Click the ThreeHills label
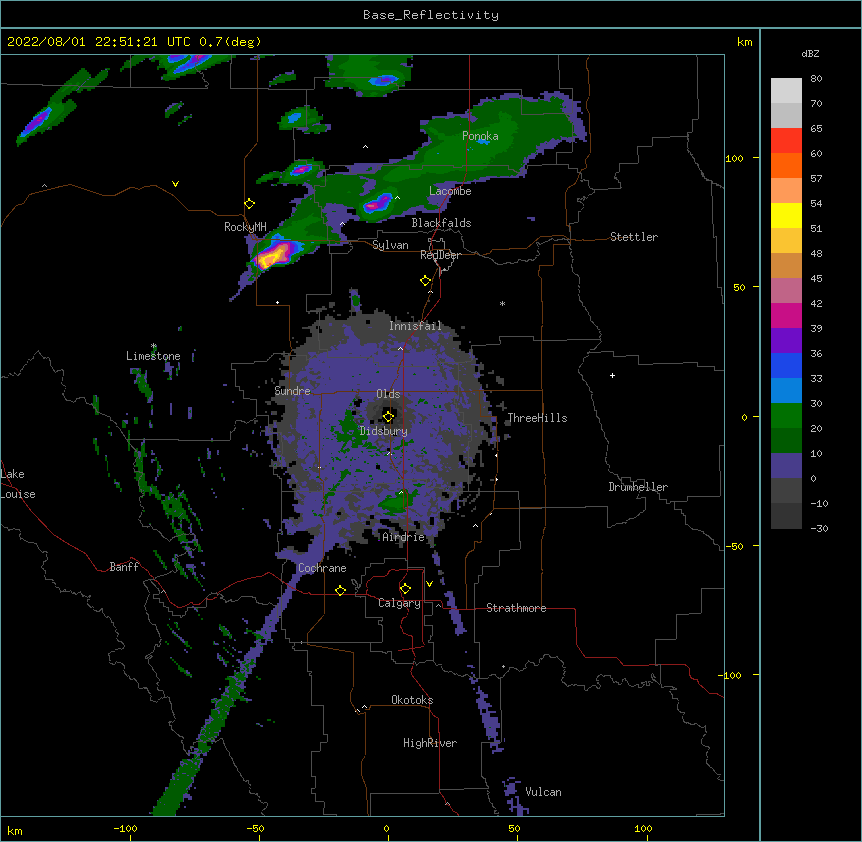862x842 pixels. click(x=537, y=418)
